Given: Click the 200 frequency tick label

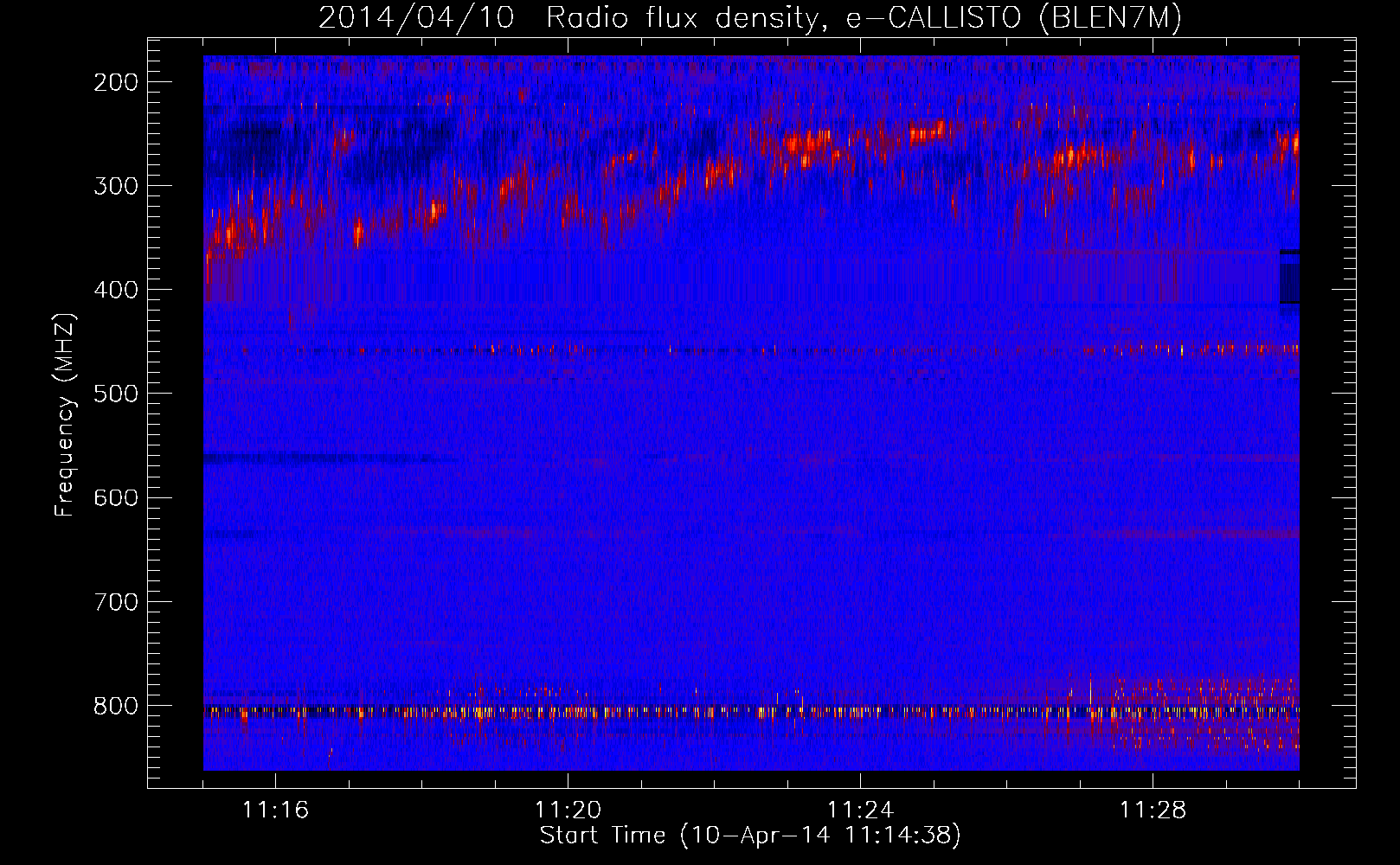Looking at the screenshot, I should [115, 82].
